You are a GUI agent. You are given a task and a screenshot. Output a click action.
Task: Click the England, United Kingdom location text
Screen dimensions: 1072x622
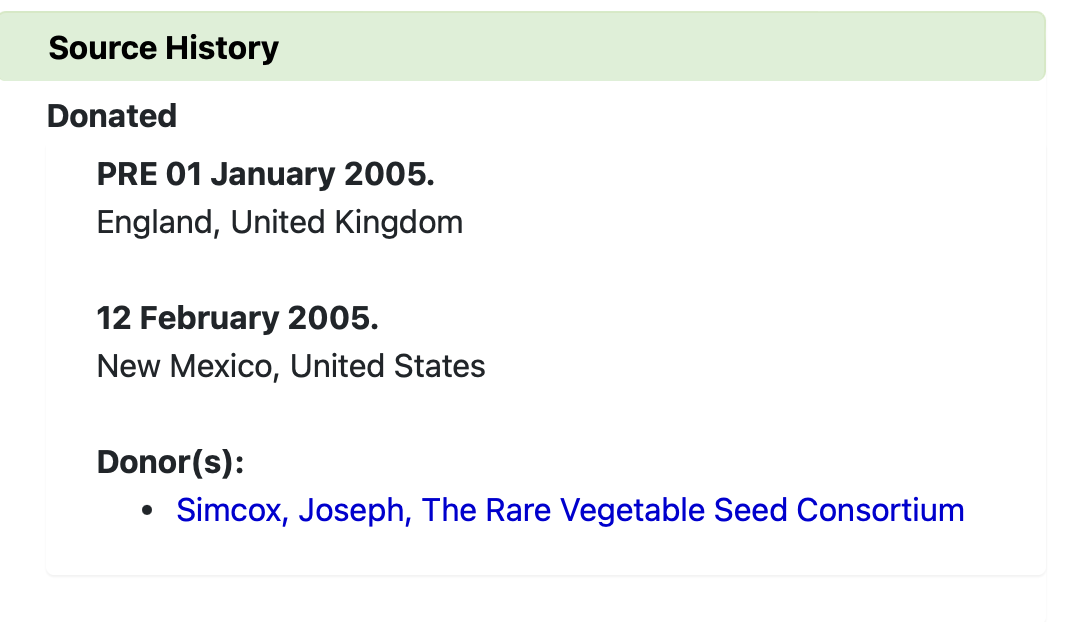(280, 222)
